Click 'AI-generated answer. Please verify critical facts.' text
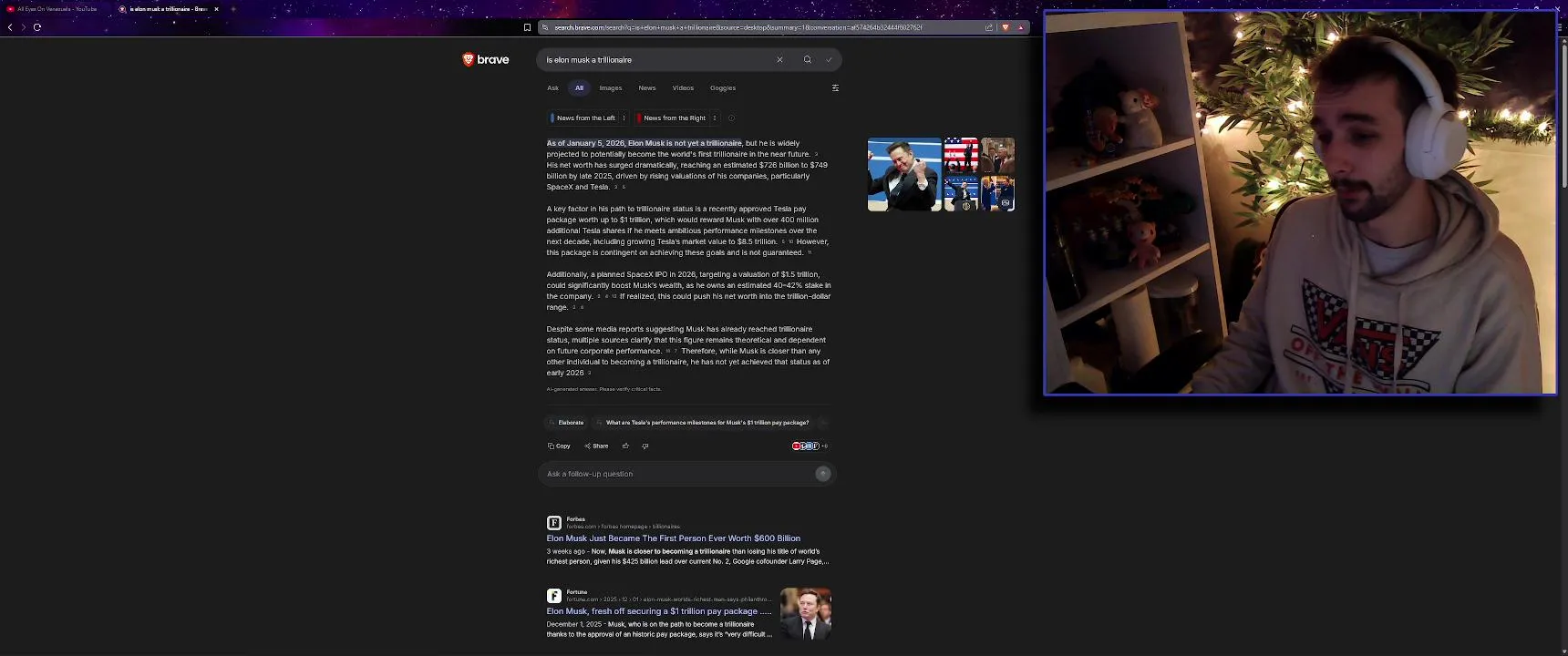The width and height of the screenshot is (1568, 656). pos(604,389)
